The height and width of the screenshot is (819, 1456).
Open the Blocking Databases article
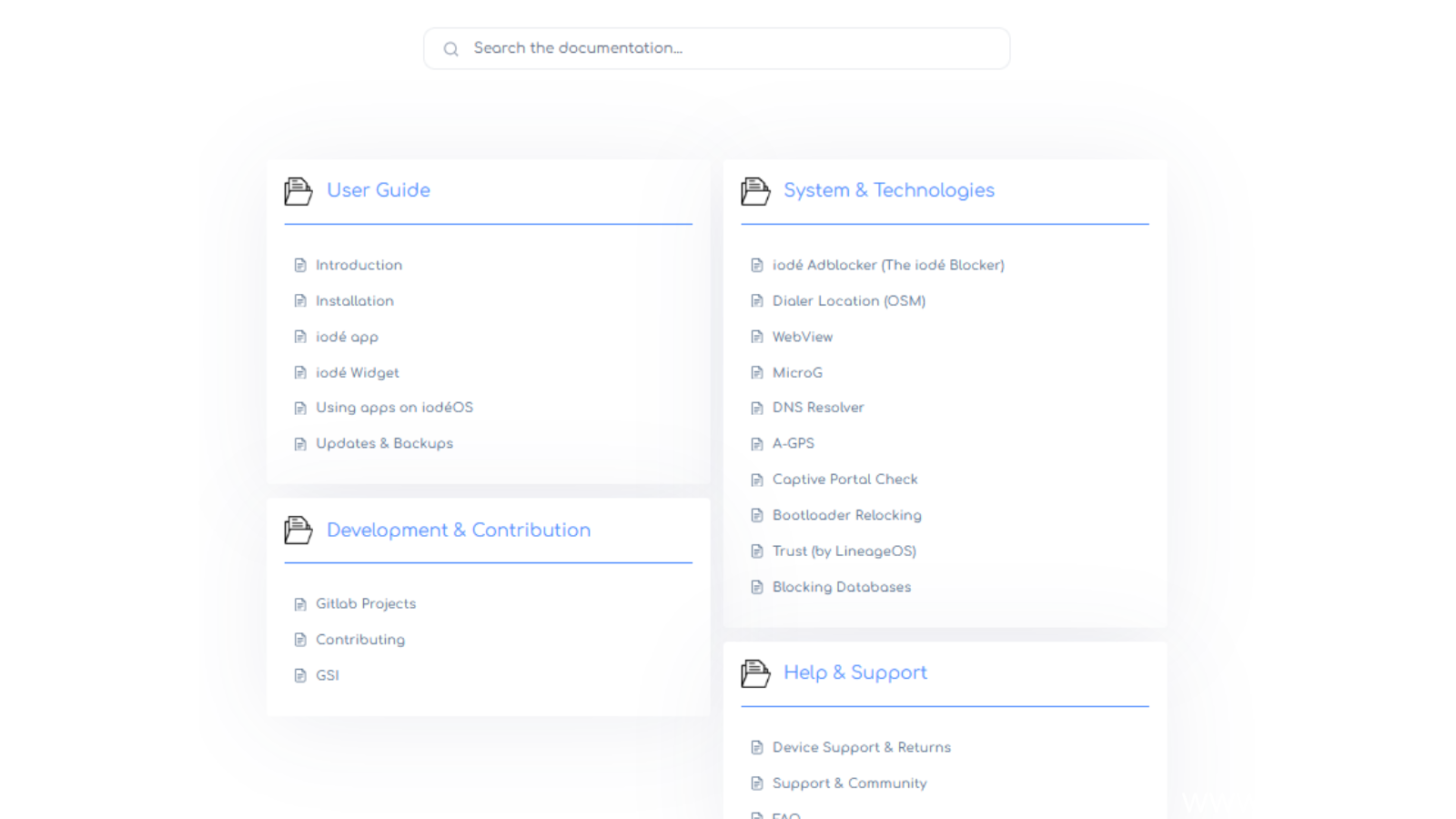pos(842,587)
